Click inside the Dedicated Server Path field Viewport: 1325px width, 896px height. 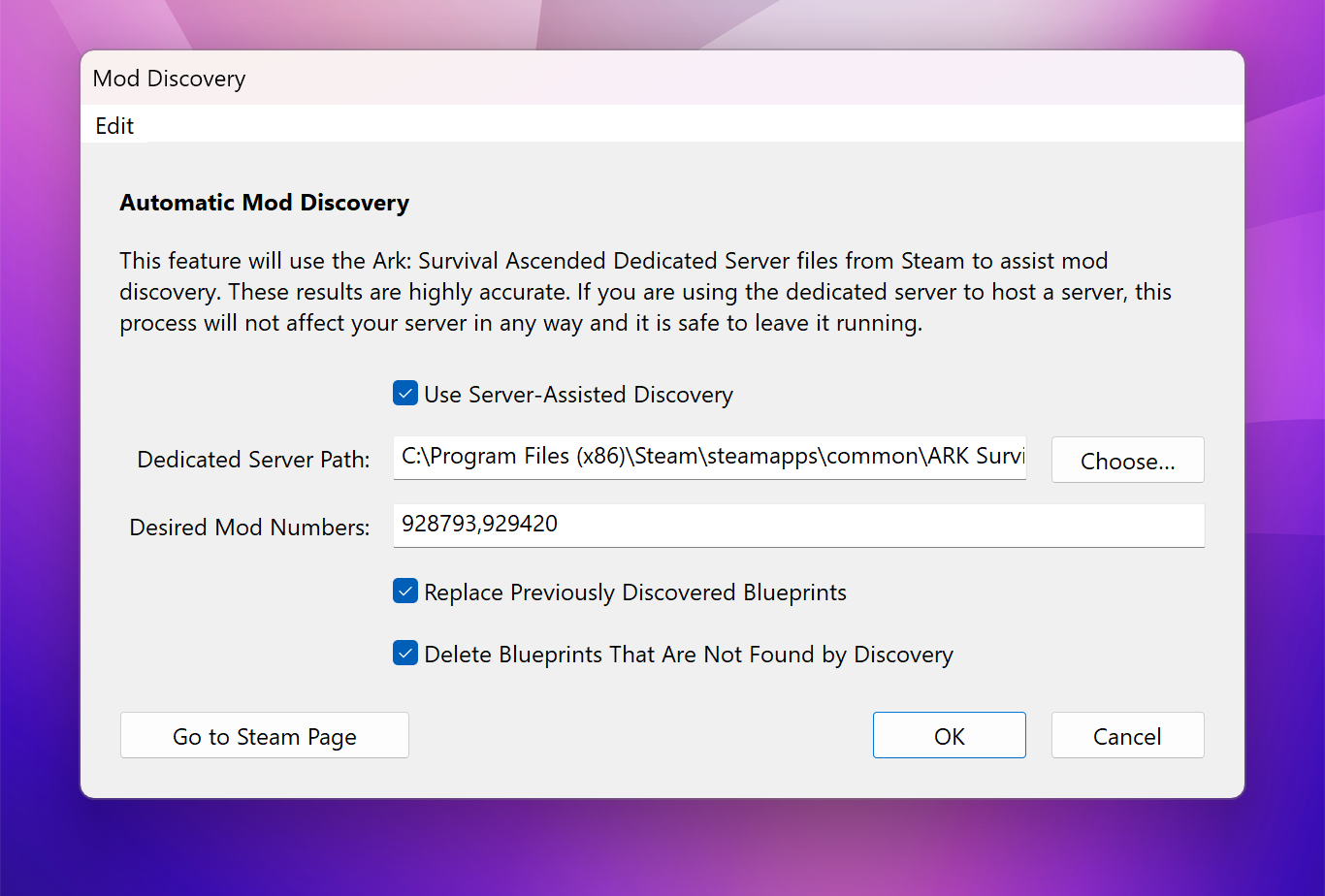708,458
